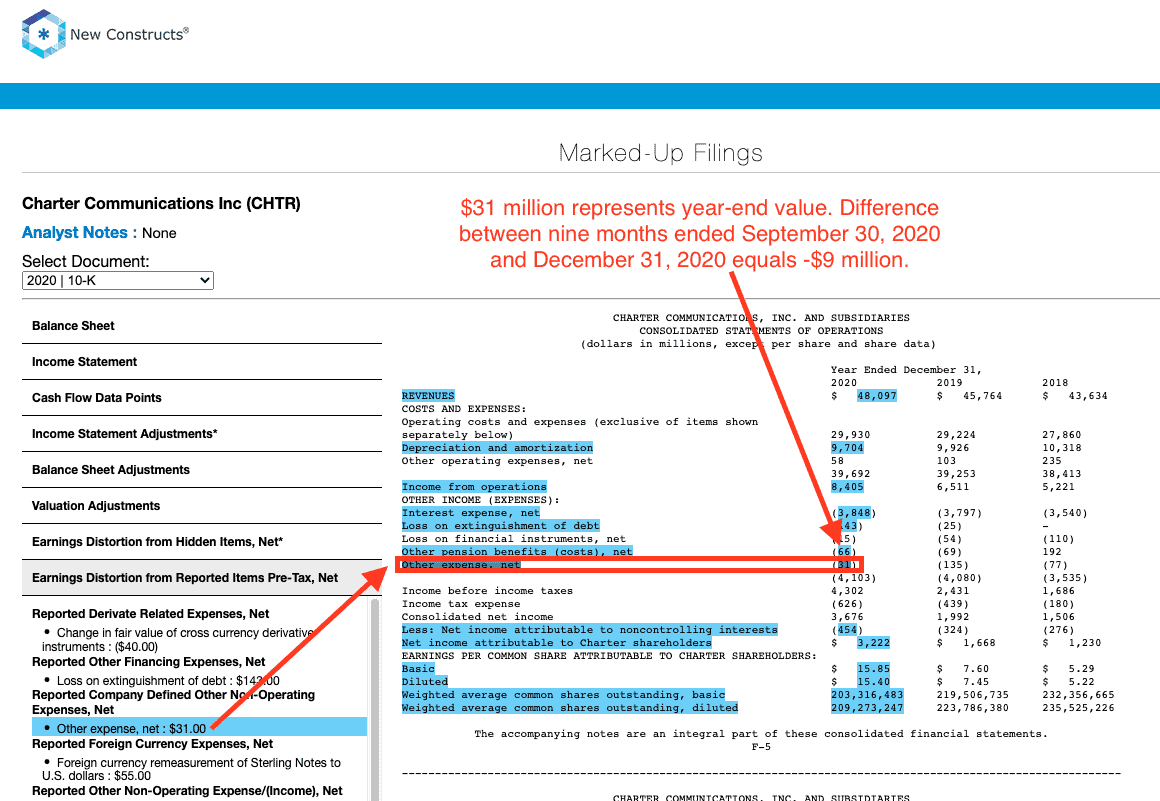Click highlighted diluted EPS value 15.40

874,682
